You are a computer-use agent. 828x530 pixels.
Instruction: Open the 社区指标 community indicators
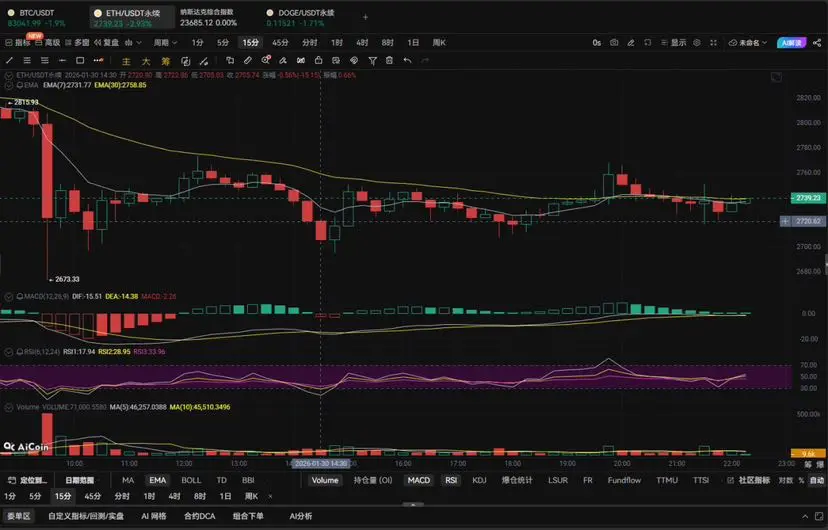tap(749, 480)
